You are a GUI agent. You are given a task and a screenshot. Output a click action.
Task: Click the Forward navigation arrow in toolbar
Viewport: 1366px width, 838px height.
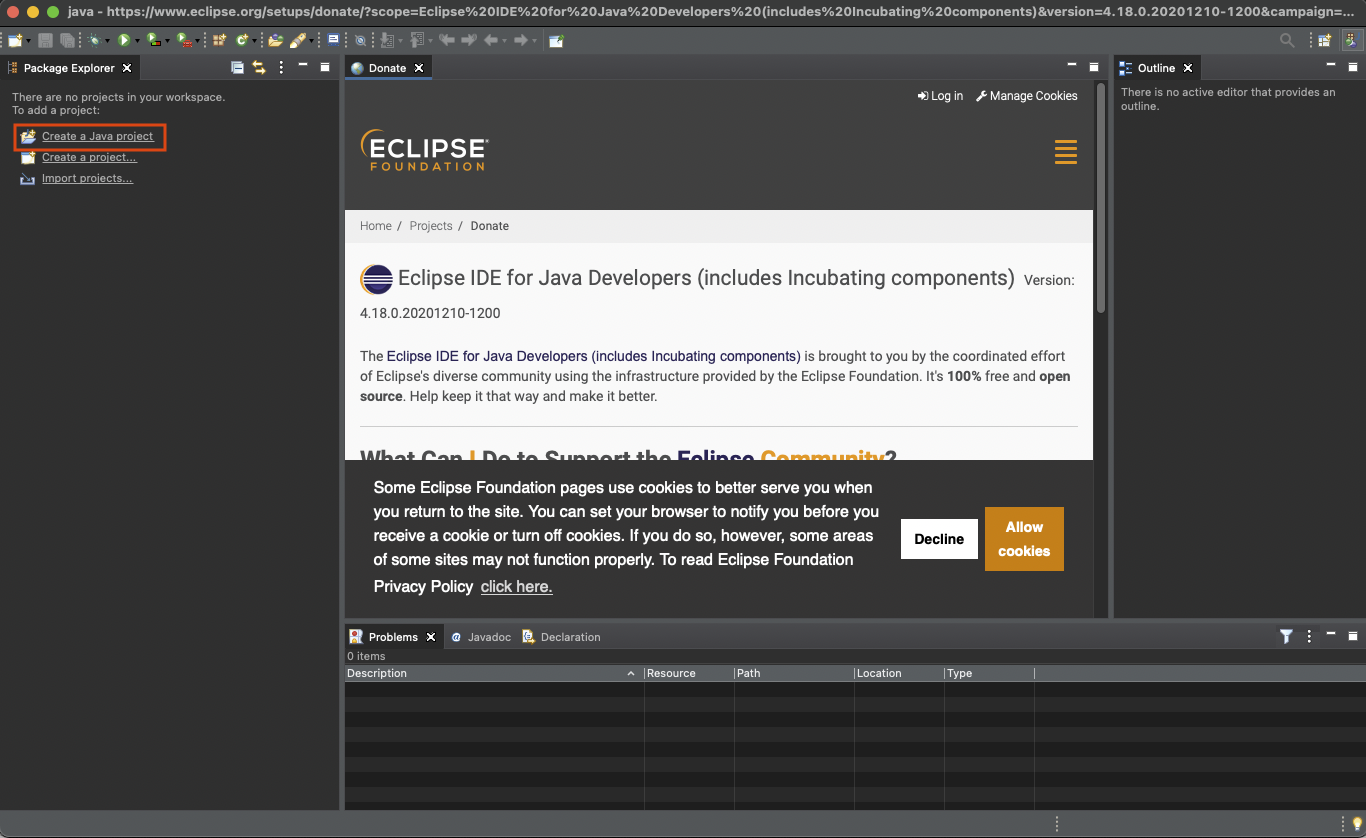click(520, 41)
